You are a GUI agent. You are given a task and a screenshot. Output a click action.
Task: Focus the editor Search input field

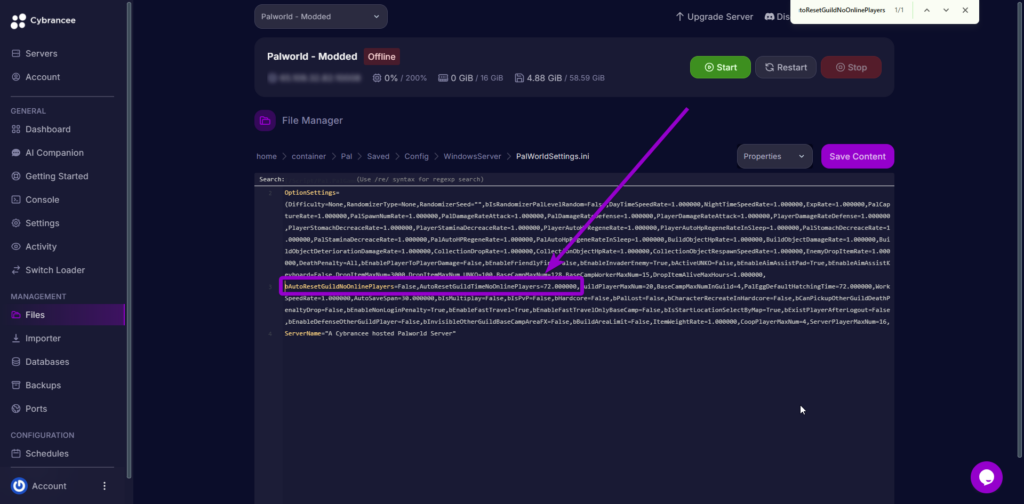point(320,179)
